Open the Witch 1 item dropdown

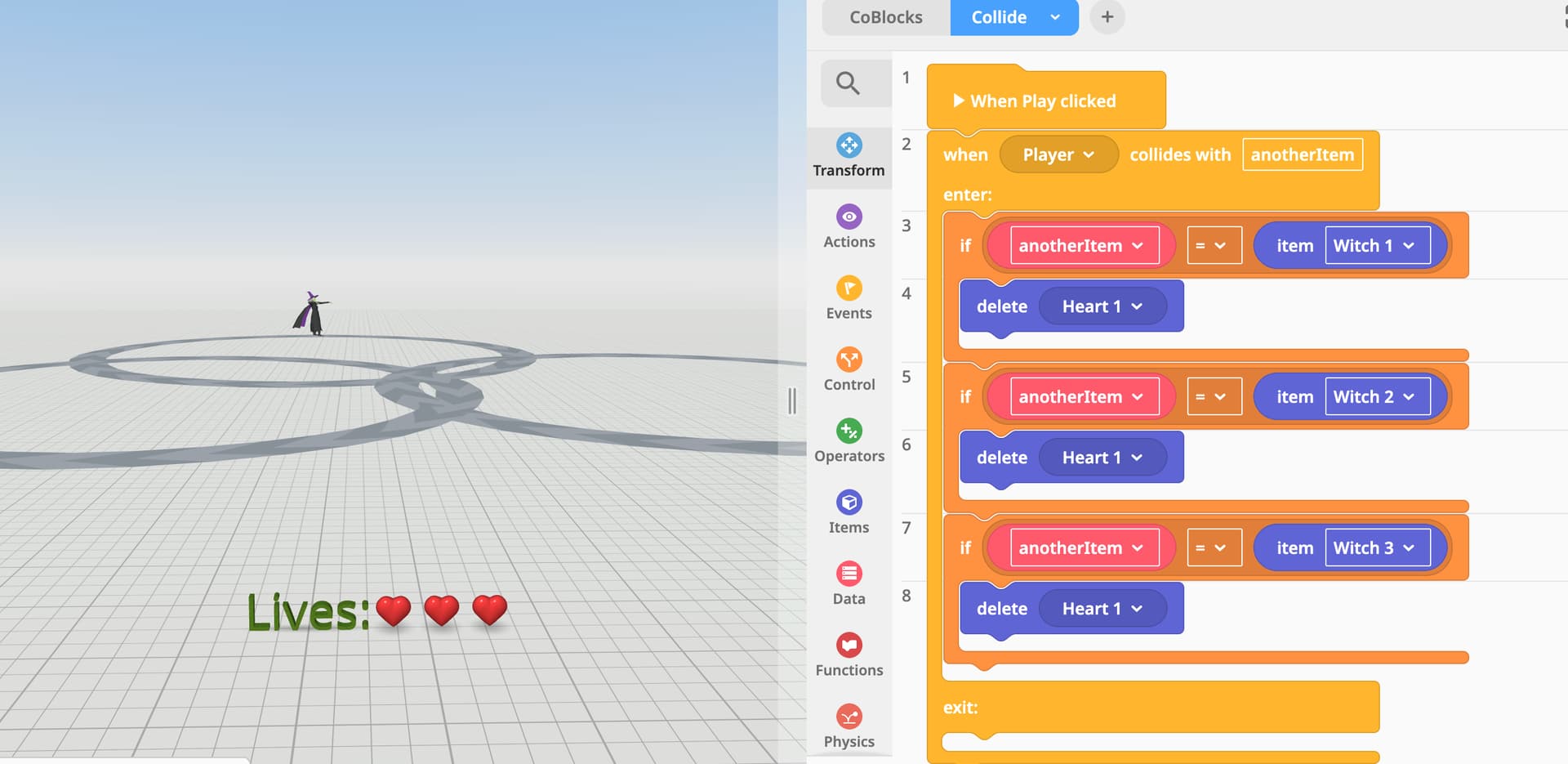tap(1378, 245)
